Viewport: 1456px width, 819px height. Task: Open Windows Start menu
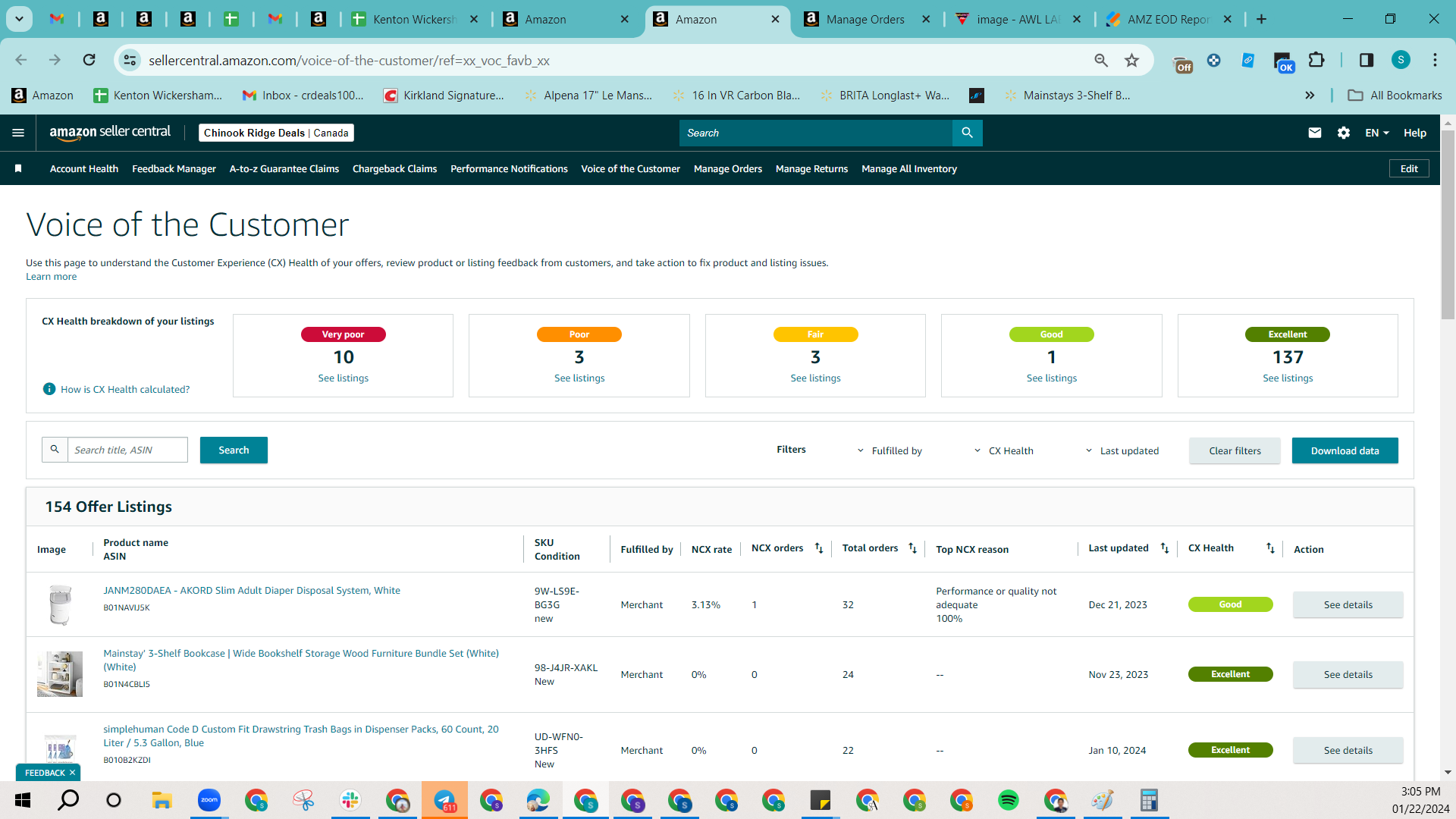coord(23,800)
